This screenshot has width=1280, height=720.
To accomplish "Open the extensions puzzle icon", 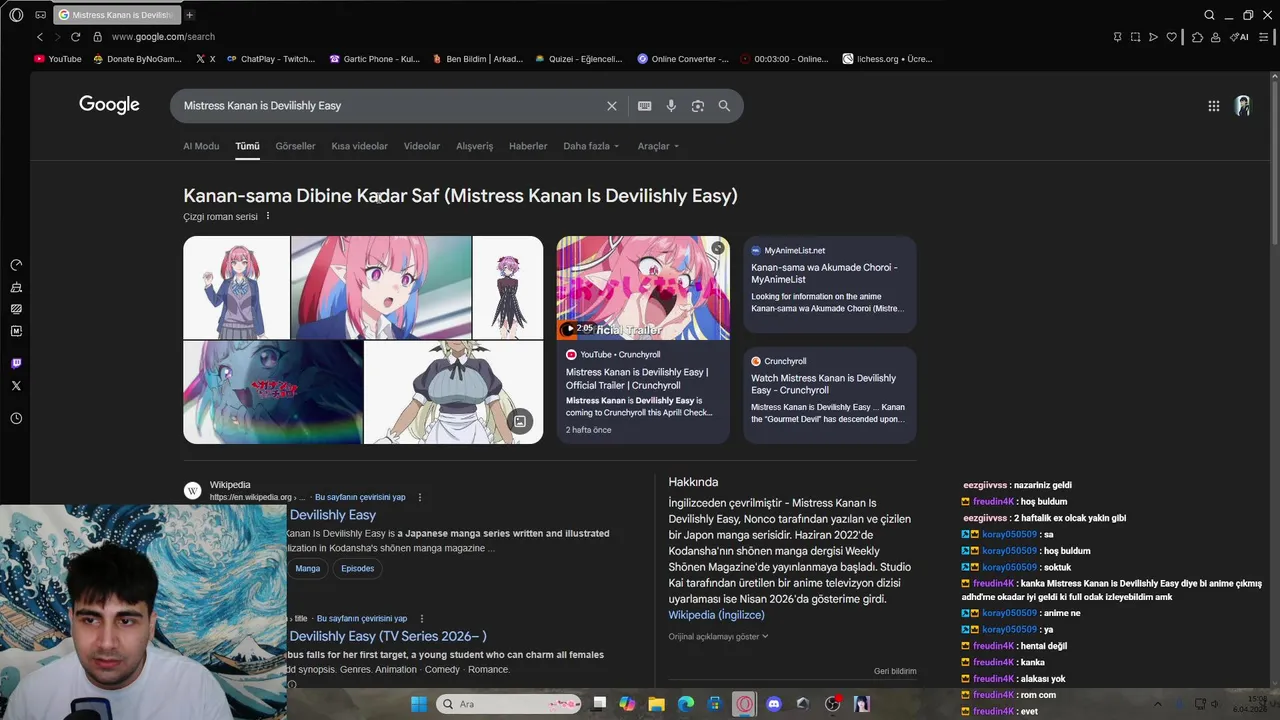I will click(1197, 37).
